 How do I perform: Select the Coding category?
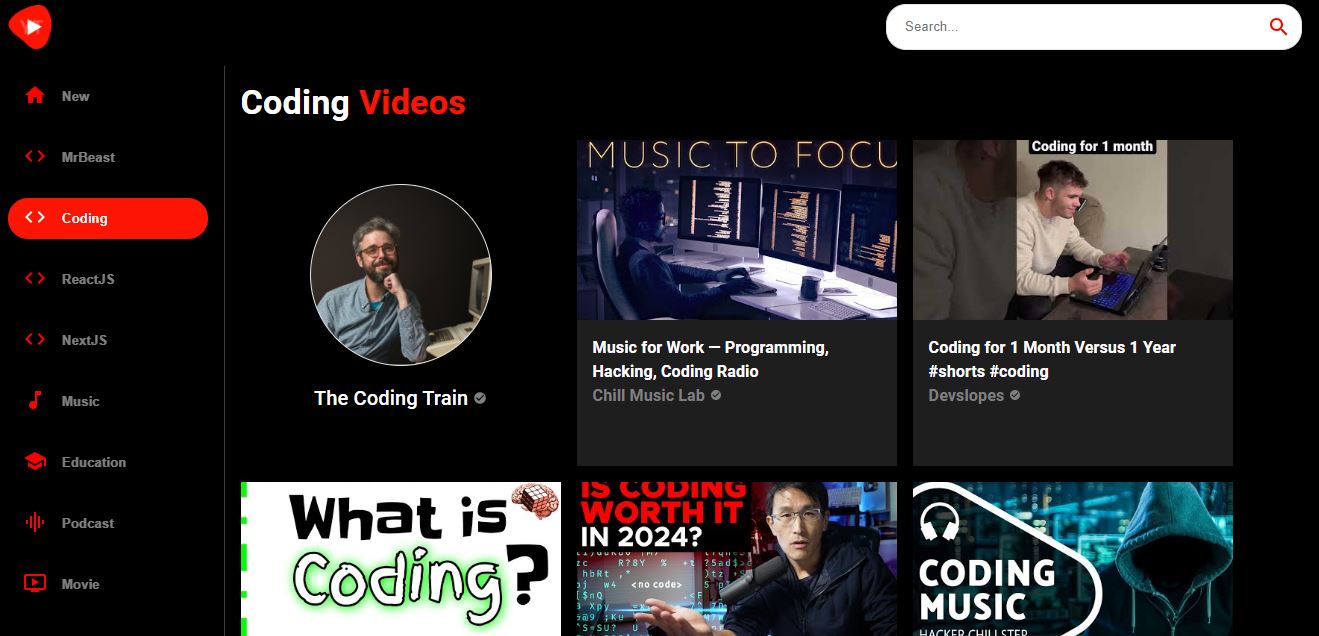[108, 218]
